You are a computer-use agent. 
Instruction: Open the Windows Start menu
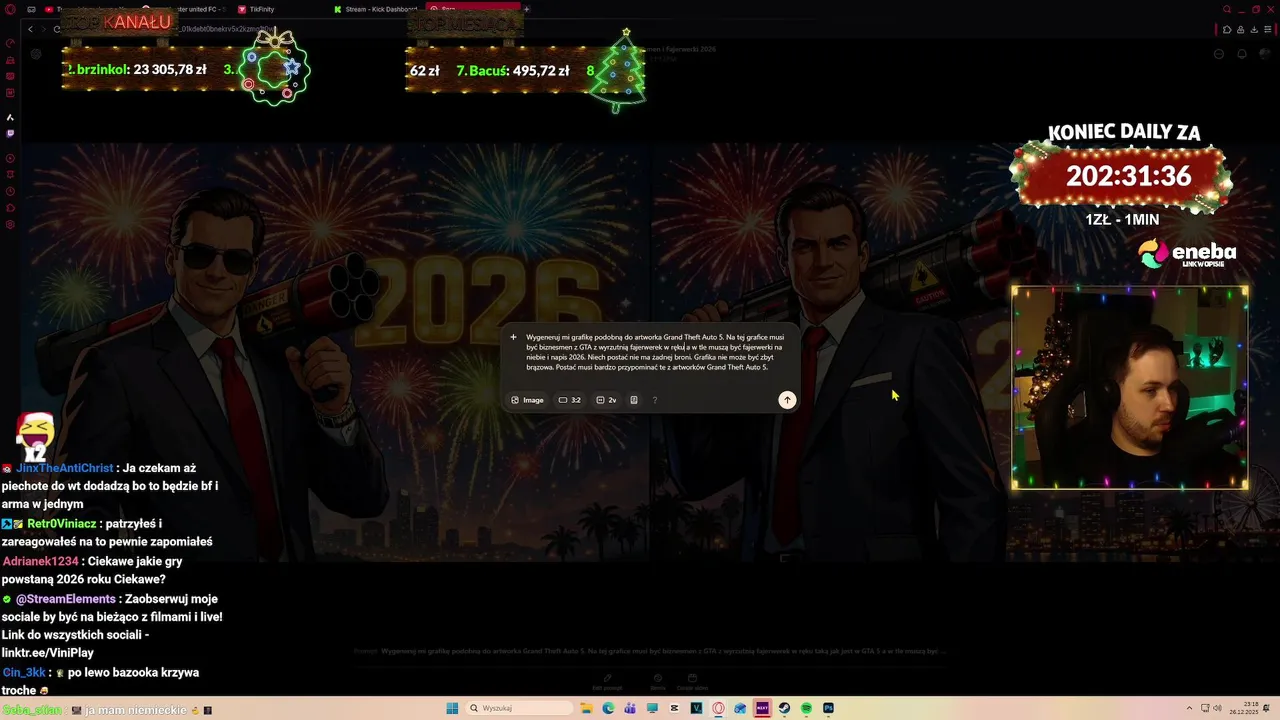pyautogui.click(x=452, y=708)
